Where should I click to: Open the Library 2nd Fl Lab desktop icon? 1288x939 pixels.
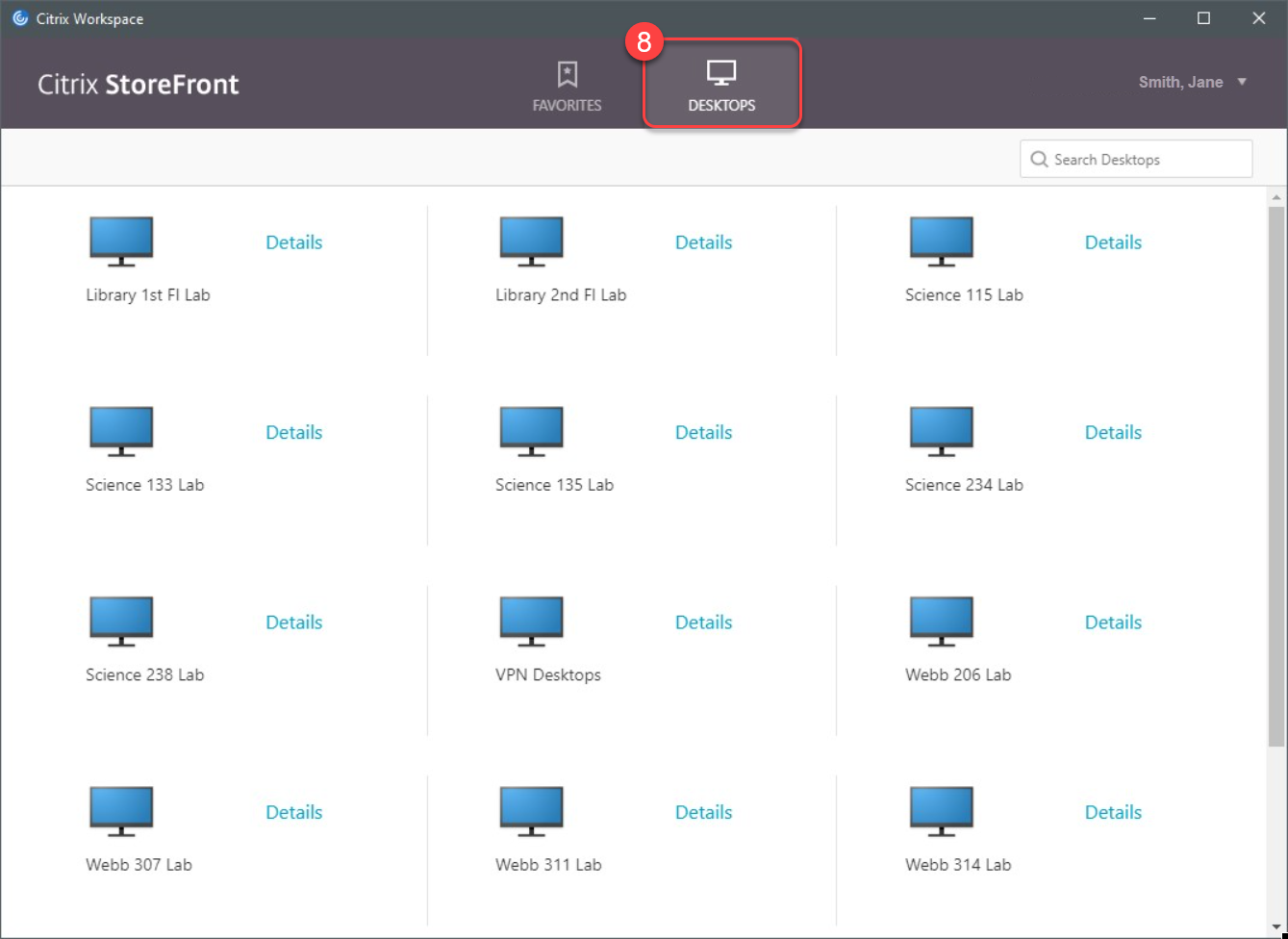coord(531,241)
